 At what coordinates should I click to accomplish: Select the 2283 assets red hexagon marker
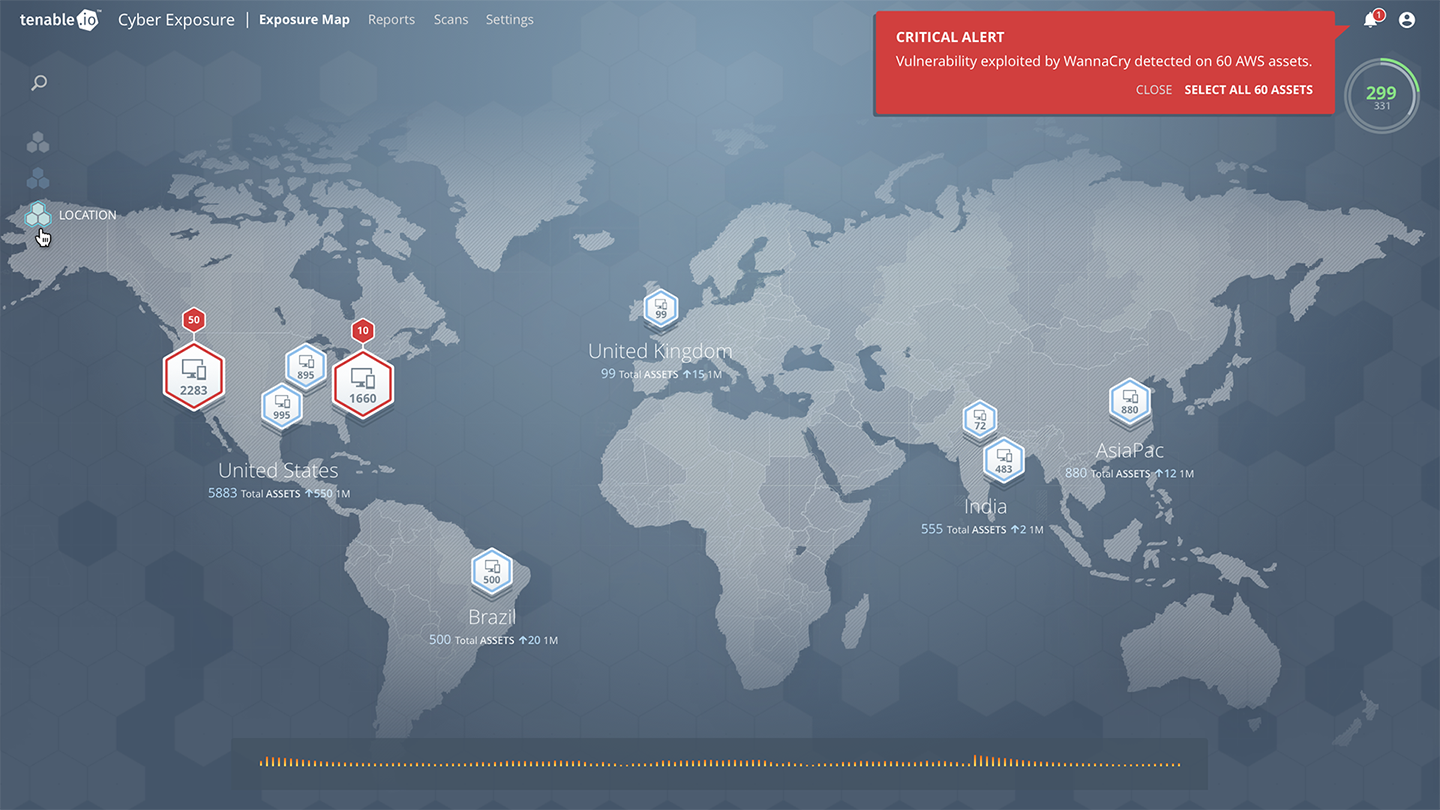pos(194,377)
